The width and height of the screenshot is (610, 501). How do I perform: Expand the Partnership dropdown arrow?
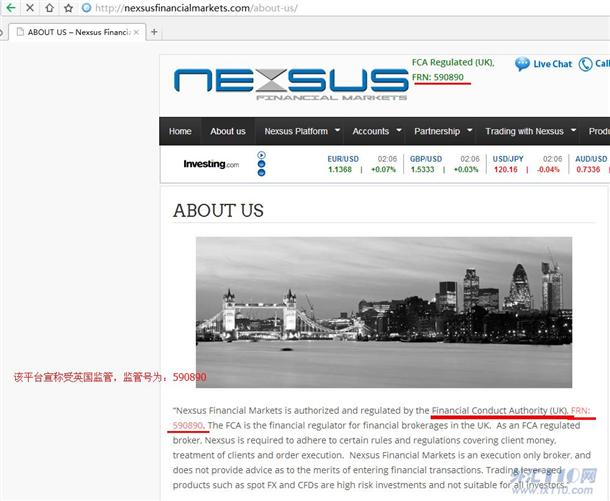click(x=470, y=130)
